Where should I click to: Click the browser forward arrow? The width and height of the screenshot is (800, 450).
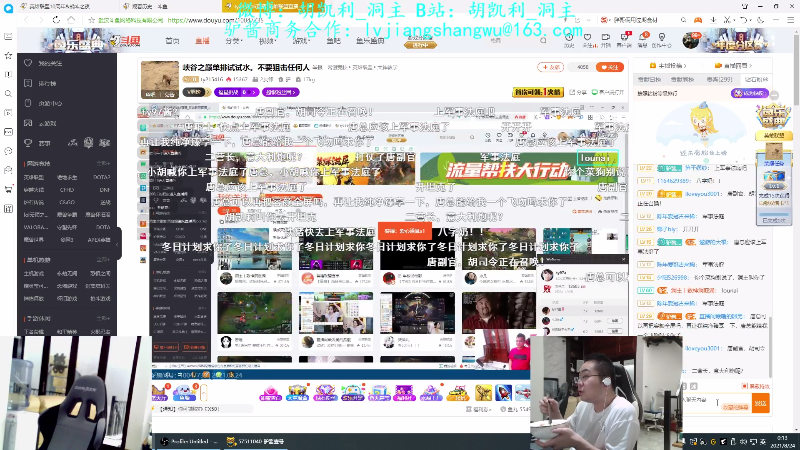point(40,20)
